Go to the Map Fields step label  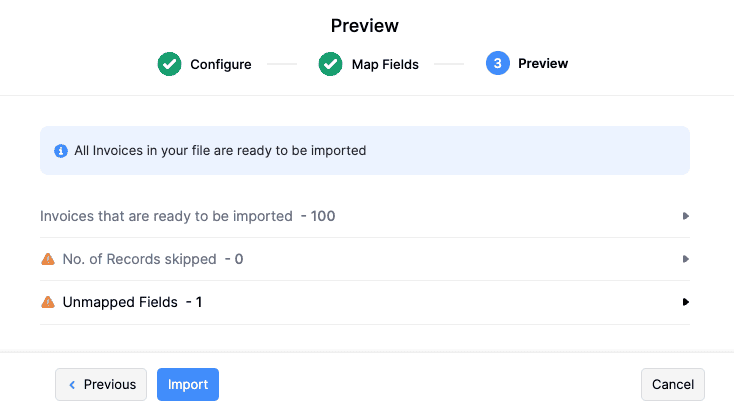385,64
